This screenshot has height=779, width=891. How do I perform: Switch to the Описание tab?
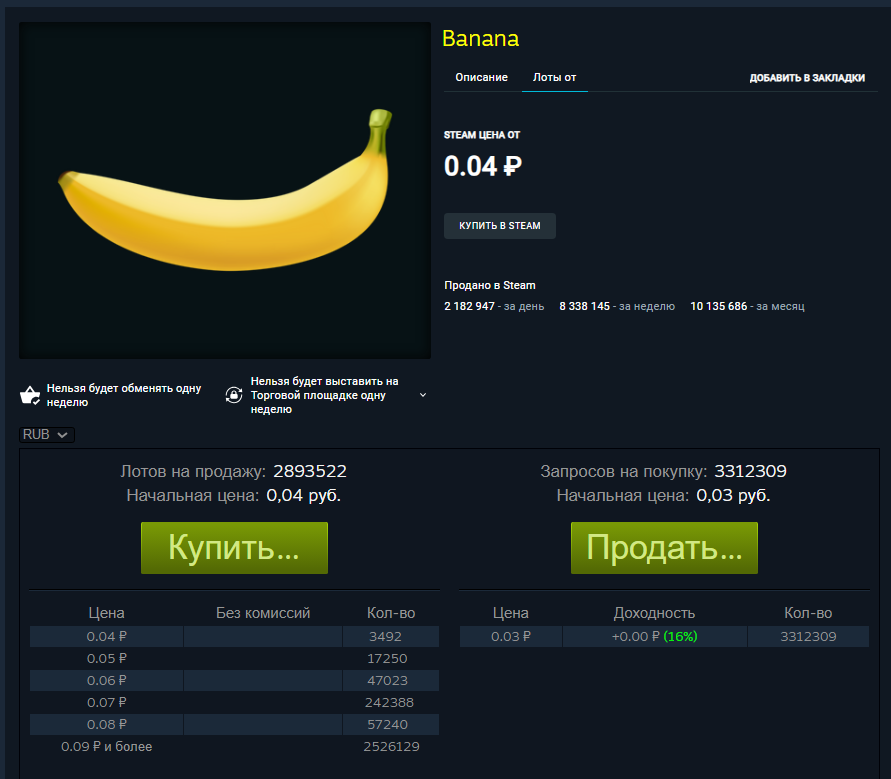point(481,77)
